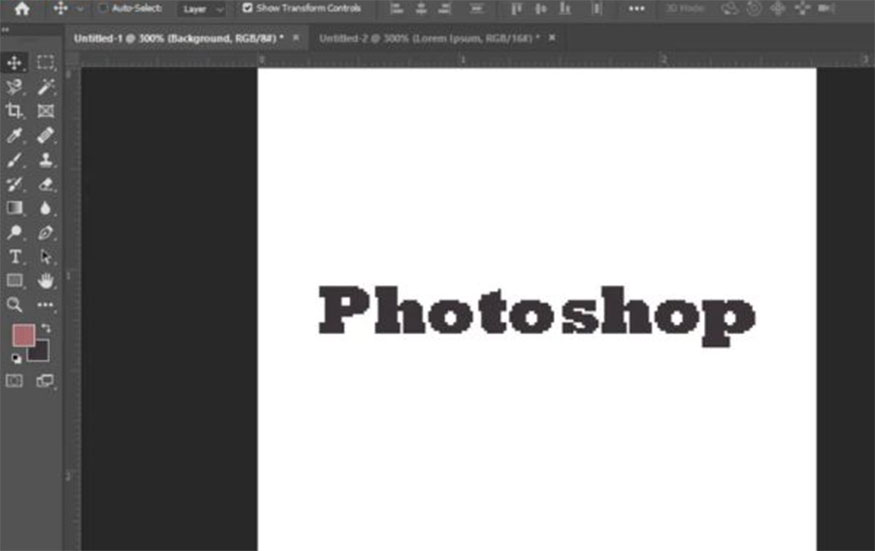Select the Pen tool
This screenshot has width=875, height=551.
45,232
